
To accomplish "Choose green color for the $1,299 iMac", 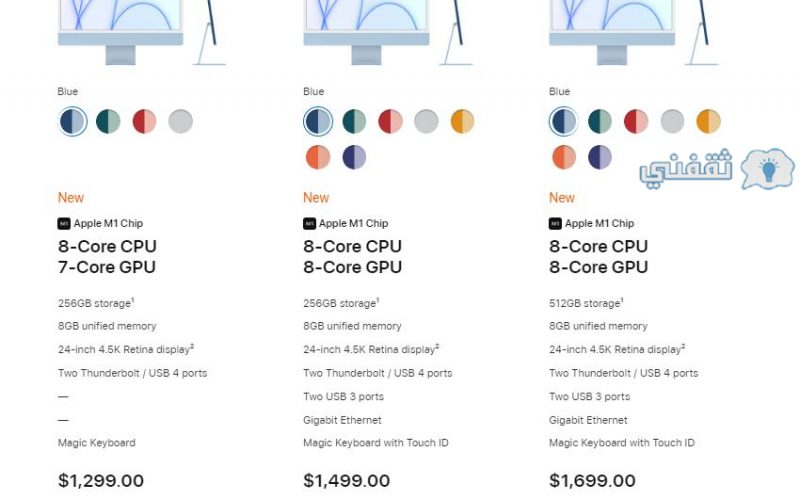I will 108,121.
